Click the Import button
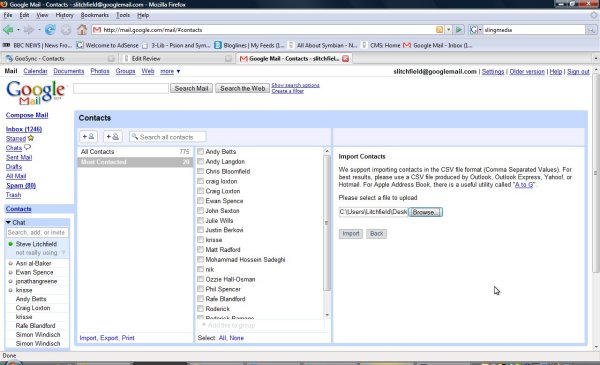Viewport: 600px width, 365px height. [x=351, y=233]
